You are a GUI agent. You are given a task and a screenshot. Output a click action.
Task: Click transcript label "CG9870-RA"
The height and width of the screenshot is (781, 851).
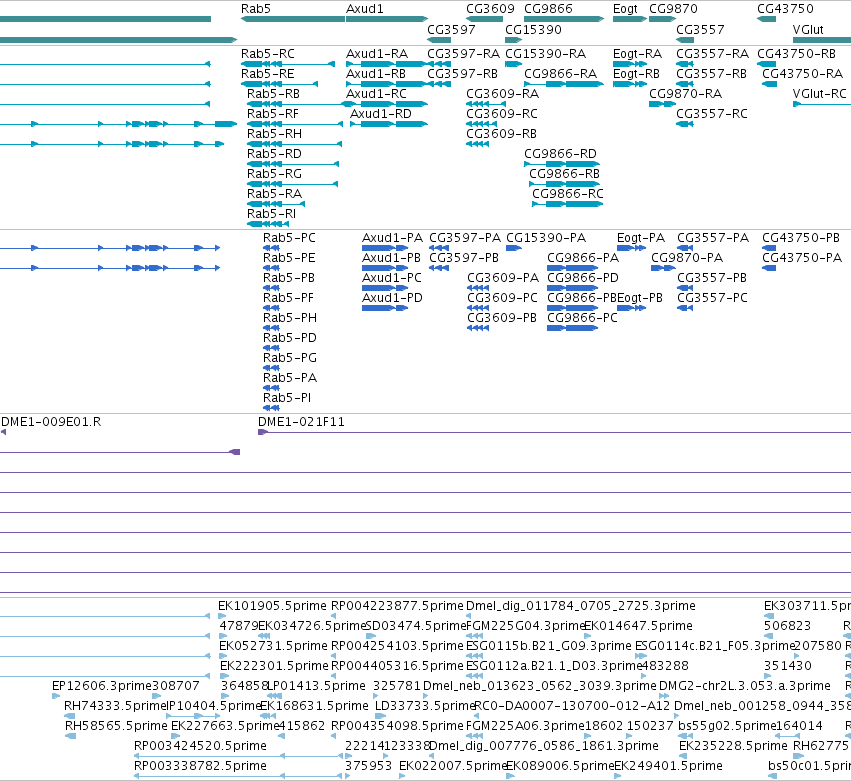685,94
